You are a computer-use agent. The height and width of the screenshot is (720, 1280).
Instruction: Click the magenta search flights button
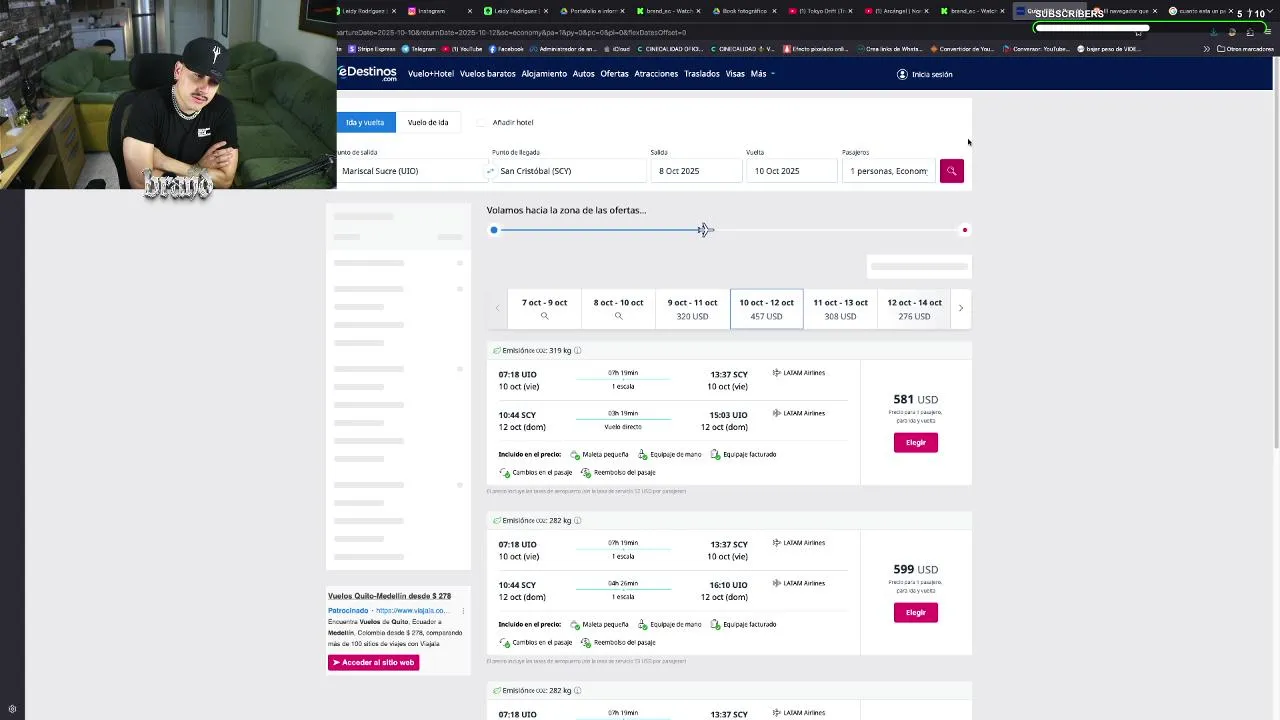click(x=951, y=171)
